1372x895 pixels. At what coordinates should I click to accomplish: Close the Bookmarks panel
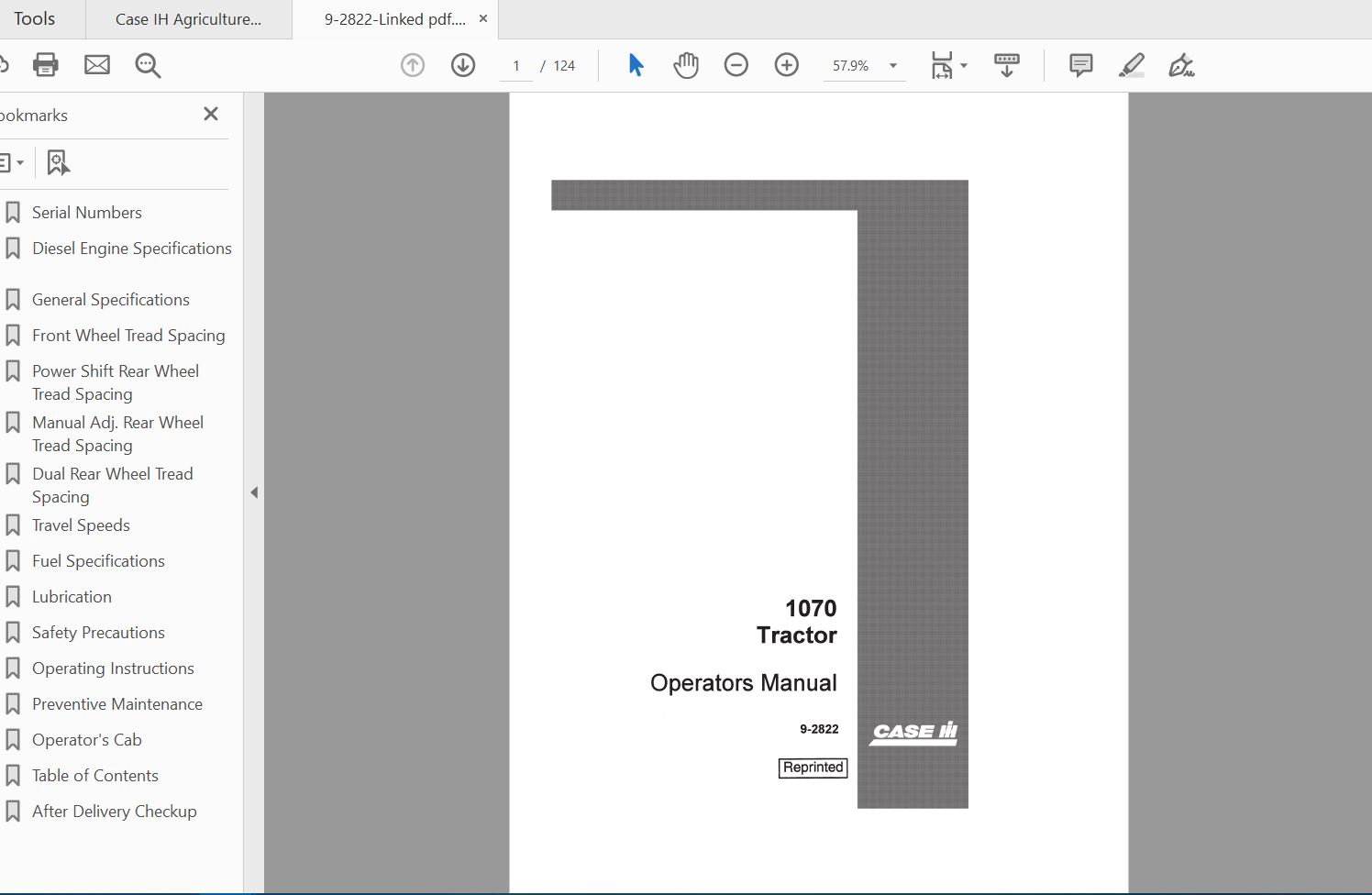pyautogui.click(x=211, y=114)
